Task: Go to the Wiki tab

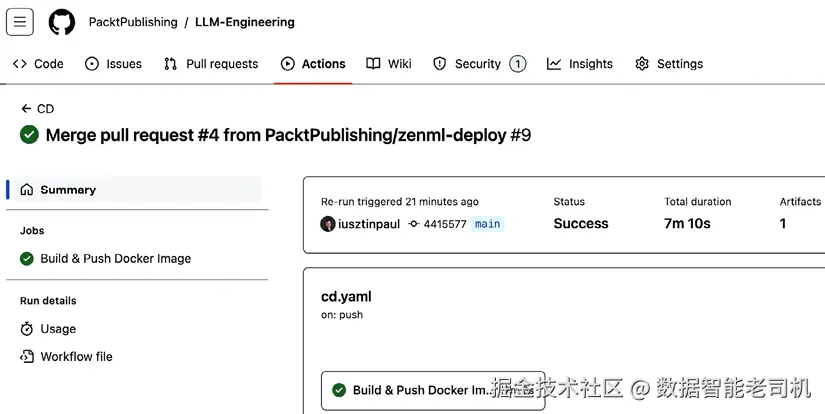Action: (x=389, y=64)
